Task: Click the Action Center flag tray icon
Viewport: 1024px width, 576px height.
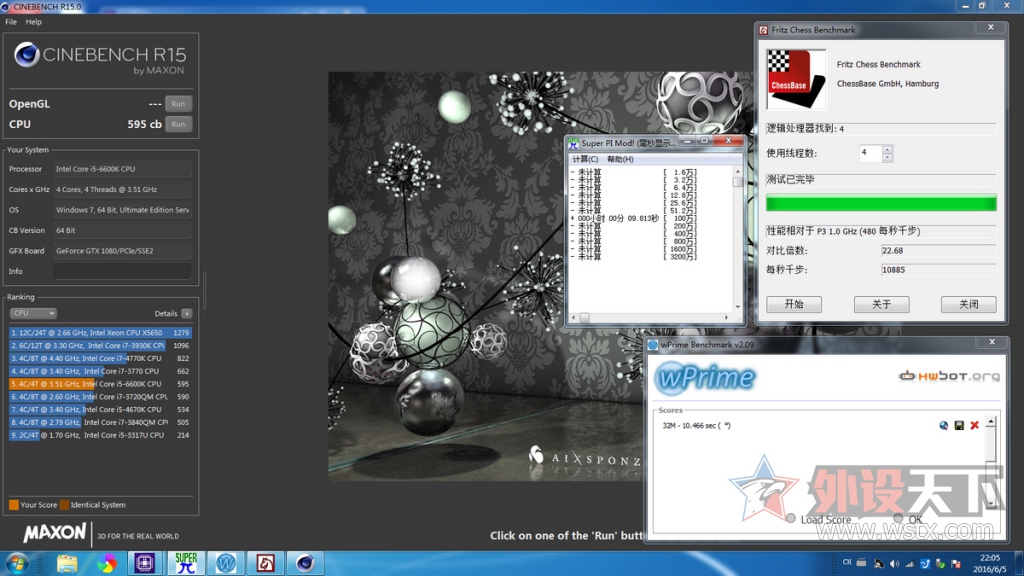Action: point(956,564)
